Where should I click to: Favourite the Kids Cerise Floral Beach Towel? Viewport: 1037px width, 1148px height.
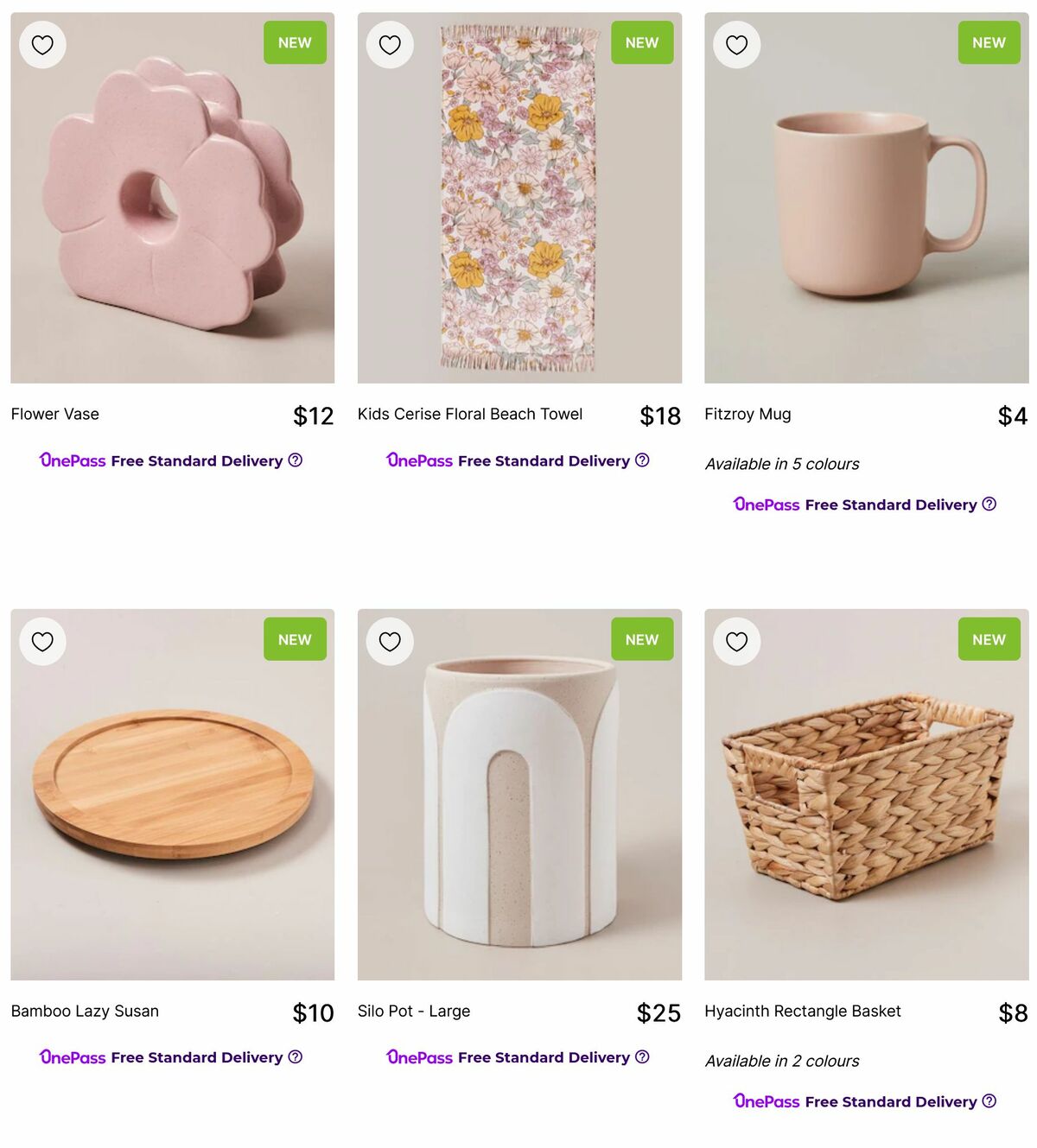tap(389, 43)
